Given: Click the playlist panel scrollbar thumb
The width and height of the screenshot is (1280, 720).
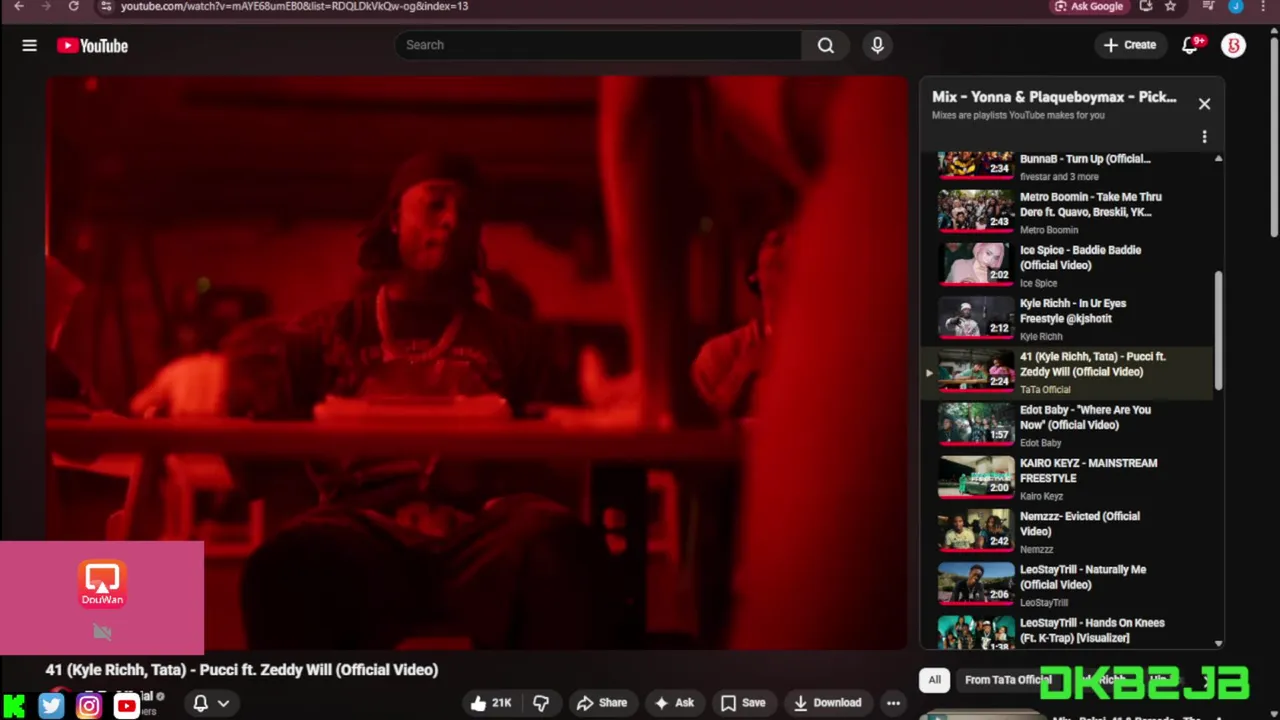Looking at the screenshot, I should [1218, 330].
